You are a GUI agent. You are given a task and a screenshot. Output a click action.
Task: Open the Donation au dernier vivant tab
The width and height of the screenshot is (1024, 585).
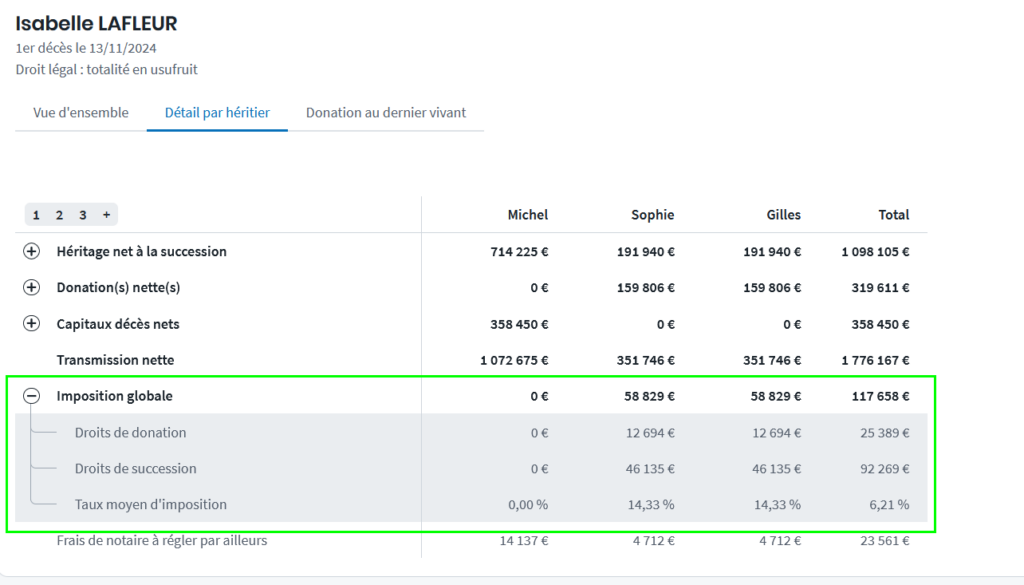385,113
